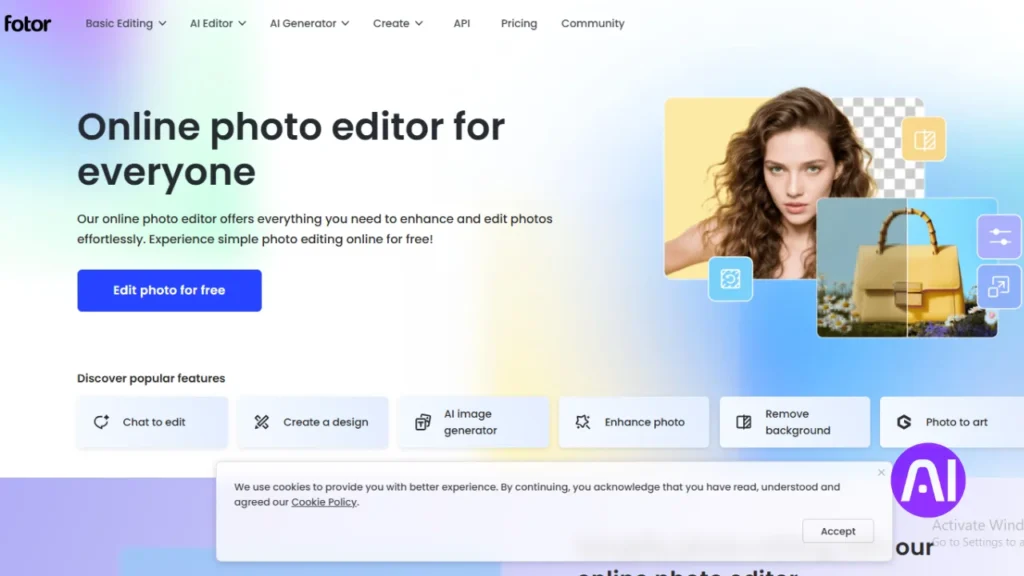Click the yellow background-removal overlay icon
Image resolution: width=1024 pixels, height=576 pixels.
coord(924,139)
